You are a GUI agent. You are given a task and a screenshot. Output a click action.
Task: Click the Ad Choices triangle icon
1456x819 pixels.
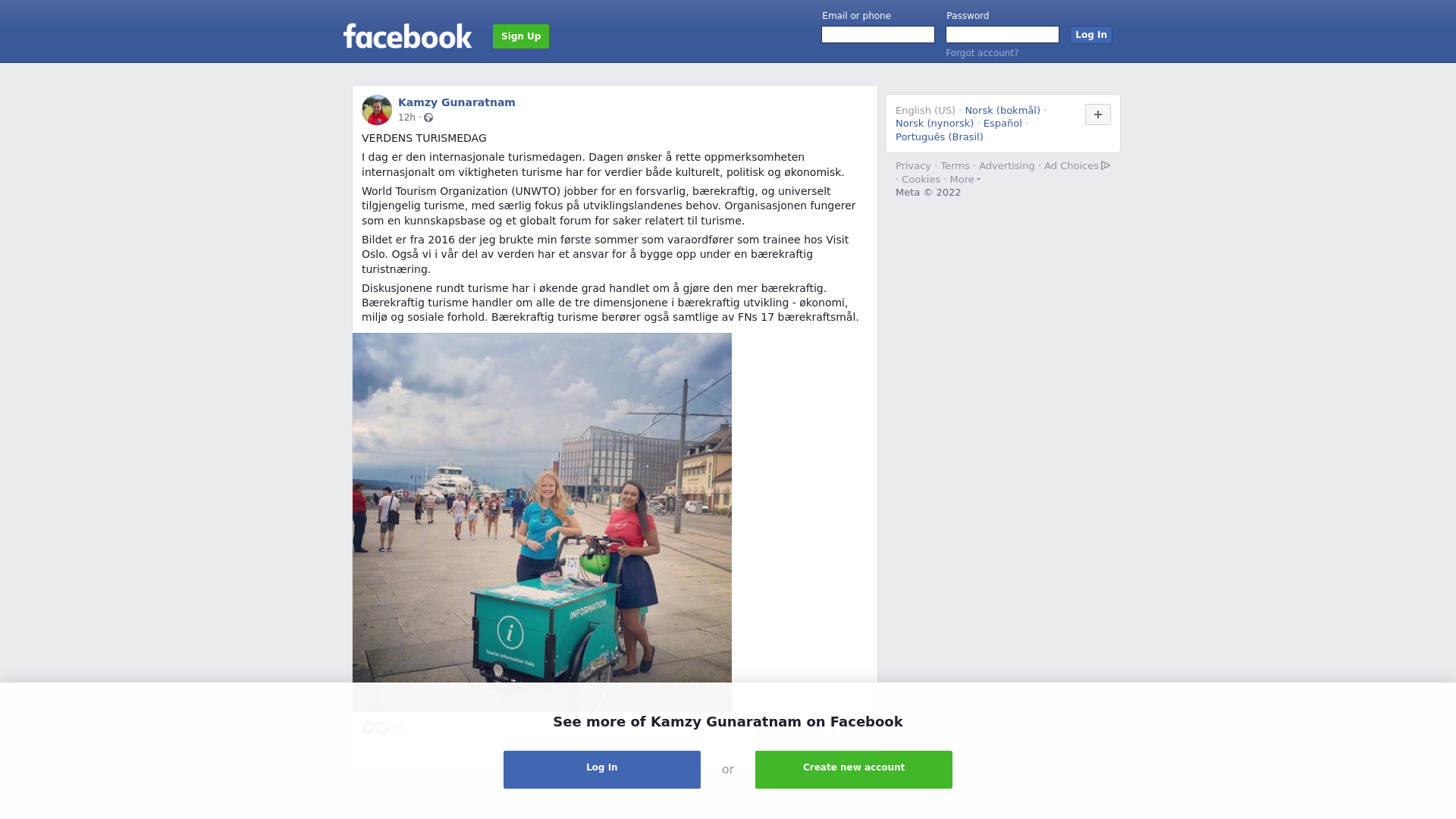(x=1106, y=165)
